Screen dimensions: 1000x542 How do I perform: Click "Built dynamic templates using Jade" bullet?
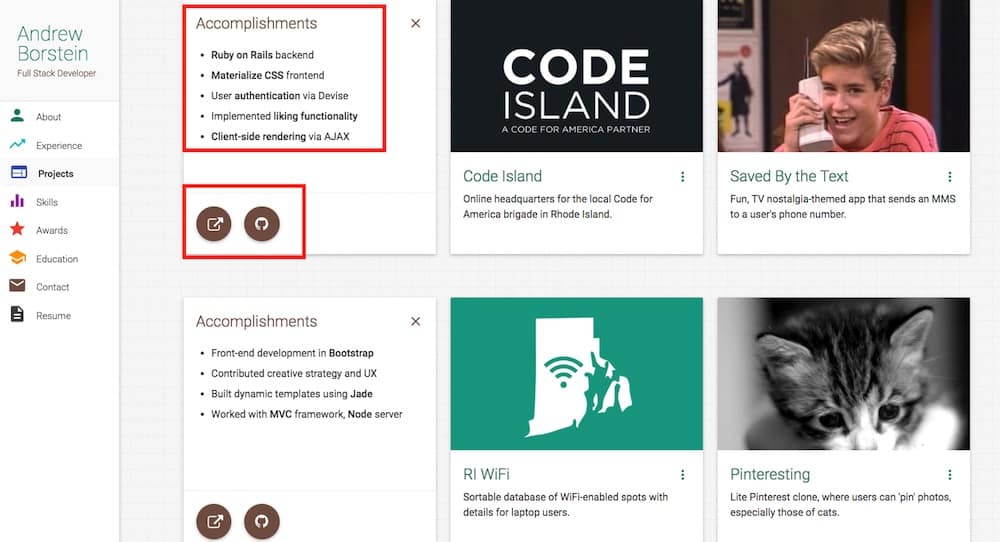[x=291, y=393]
